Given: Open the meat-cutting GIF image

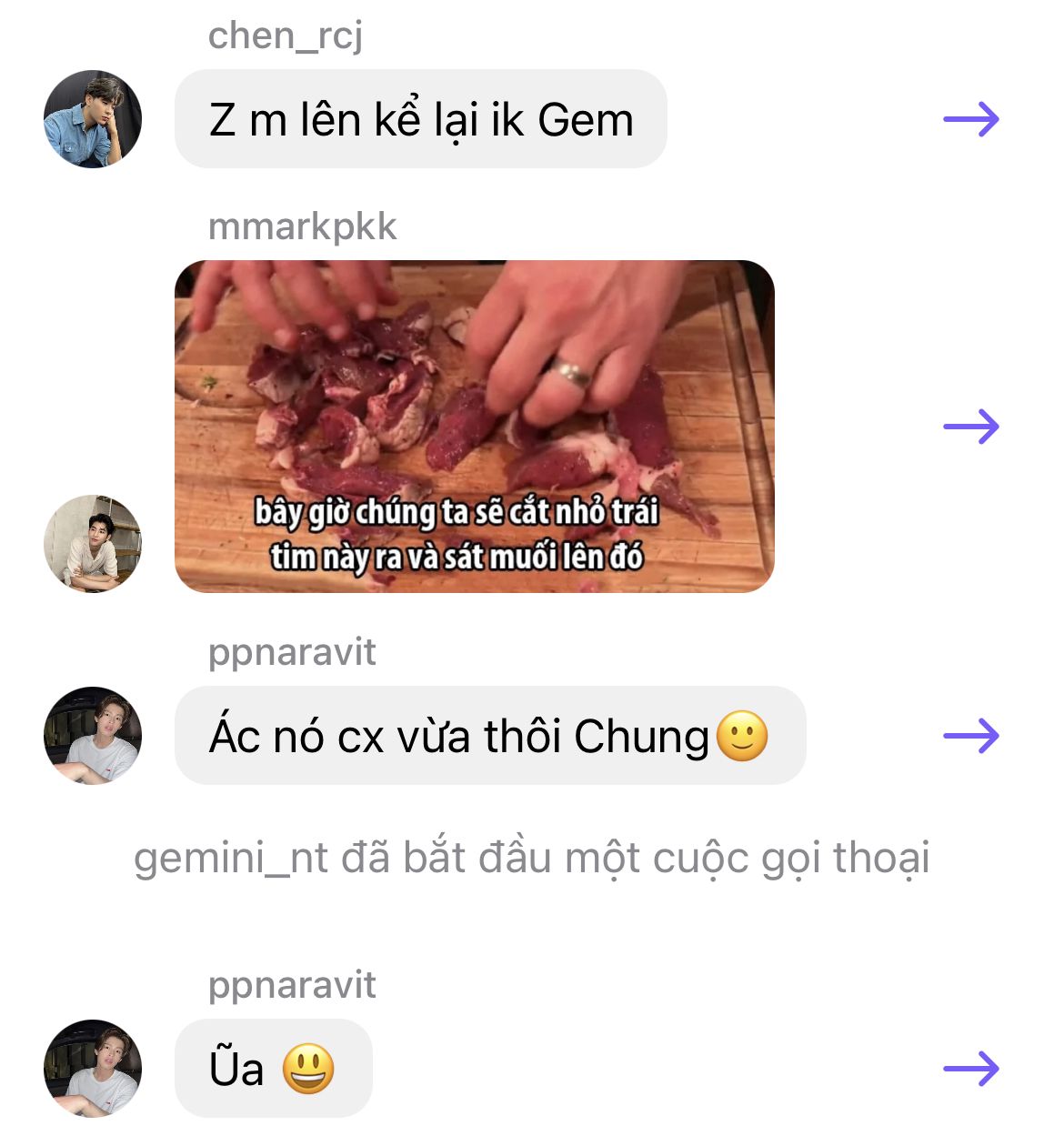Looking at the screenshot, I should coord(475,427).
